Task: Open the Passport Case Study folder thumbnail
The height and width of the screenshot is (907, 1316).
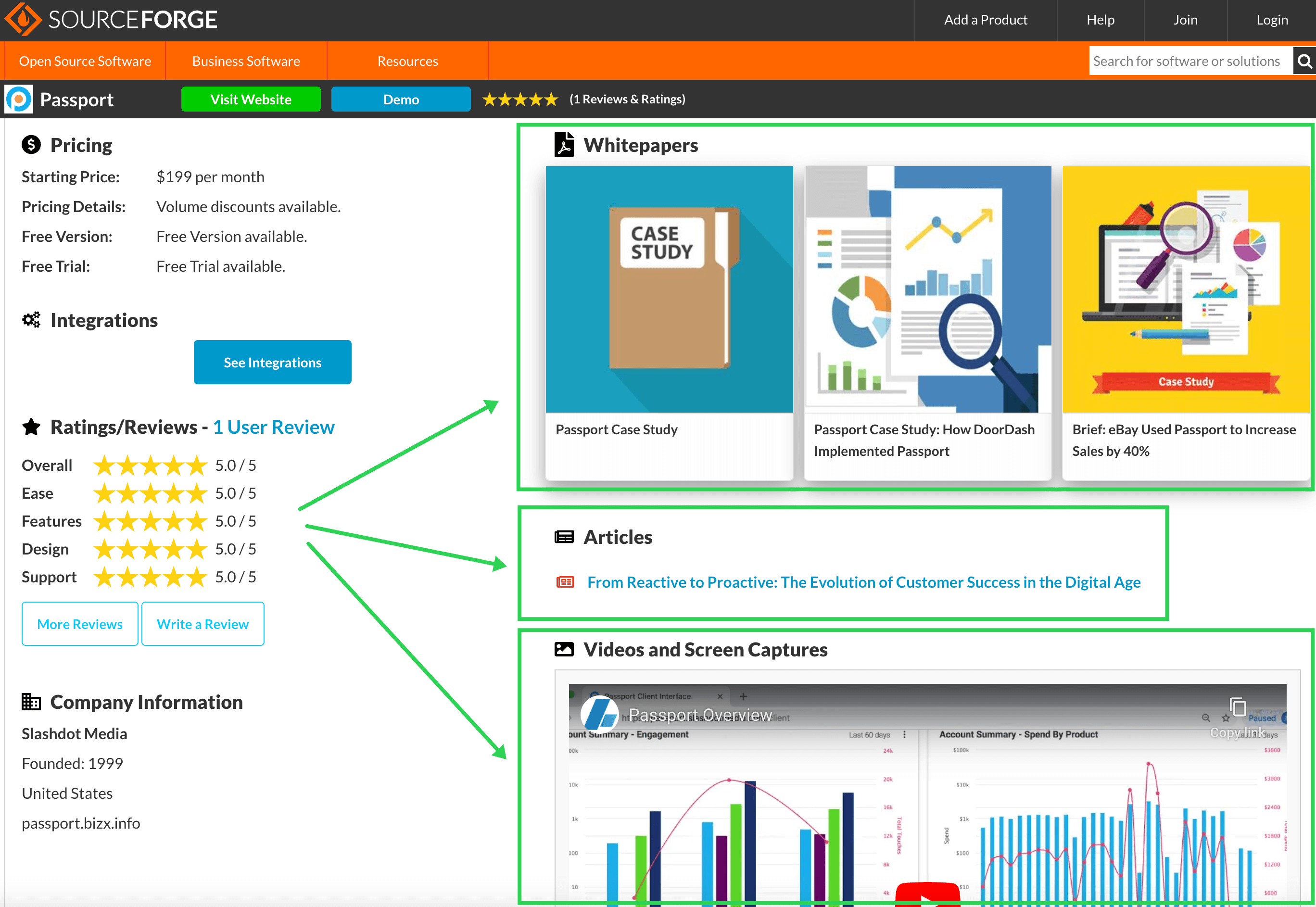Action: (x=669, y=289)
